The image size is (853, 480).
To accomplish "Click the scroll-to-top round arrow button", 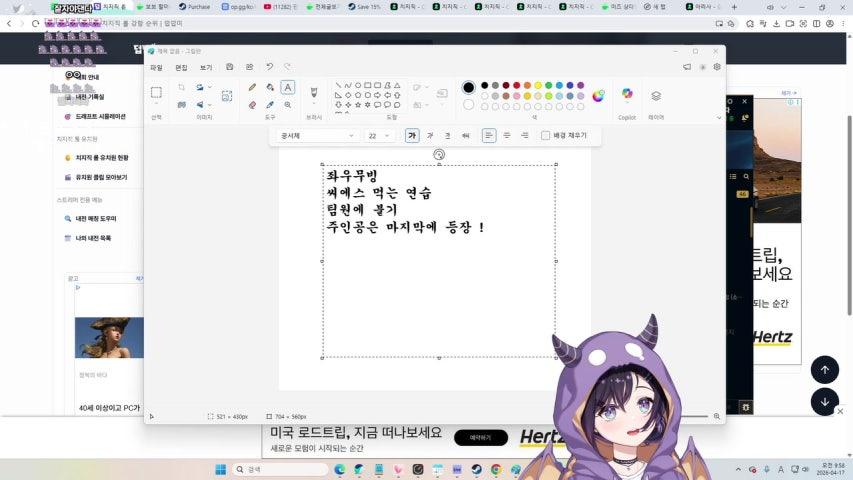I will [825, 370].
